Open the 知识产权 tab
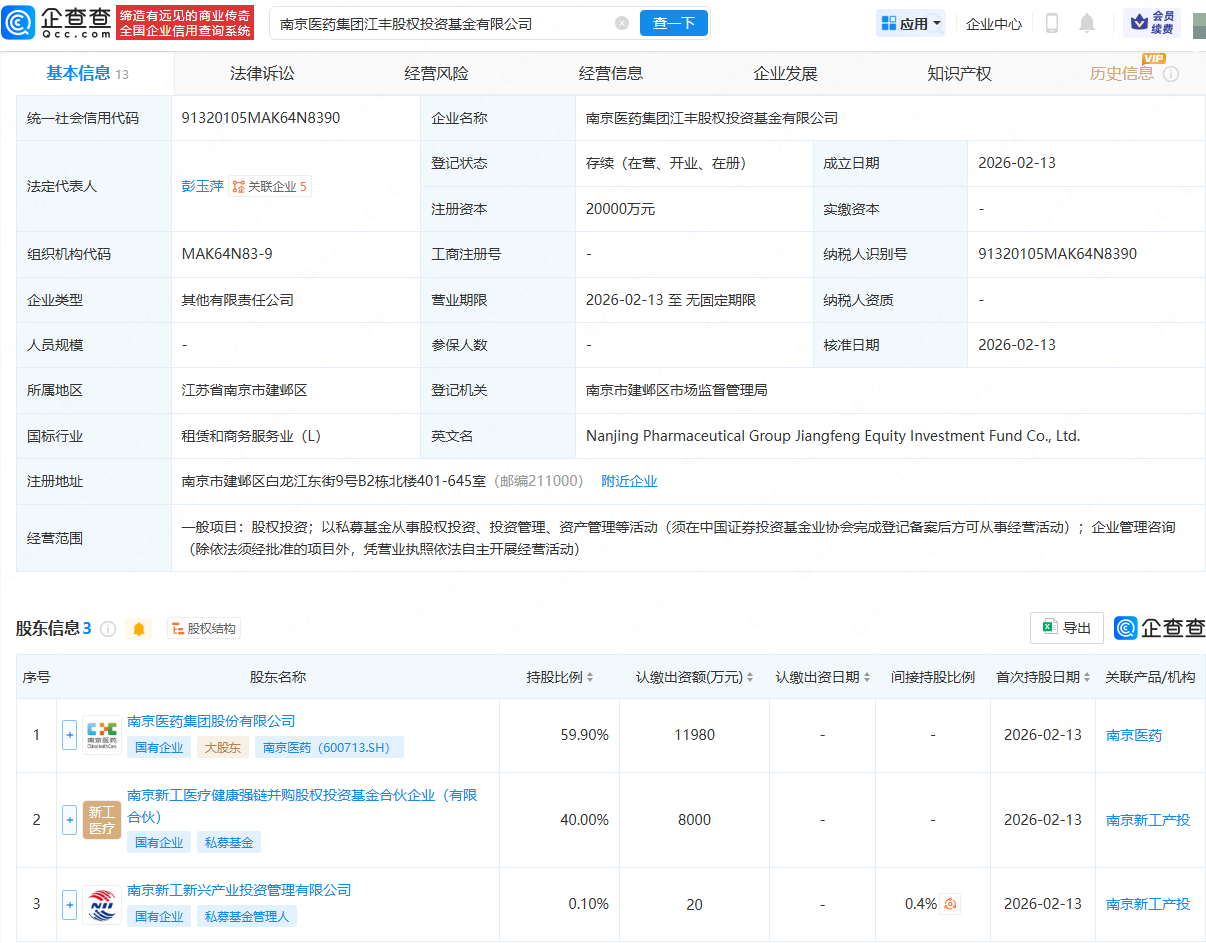Viewport: 1206px width, 943px height. (x=958, y=72)
